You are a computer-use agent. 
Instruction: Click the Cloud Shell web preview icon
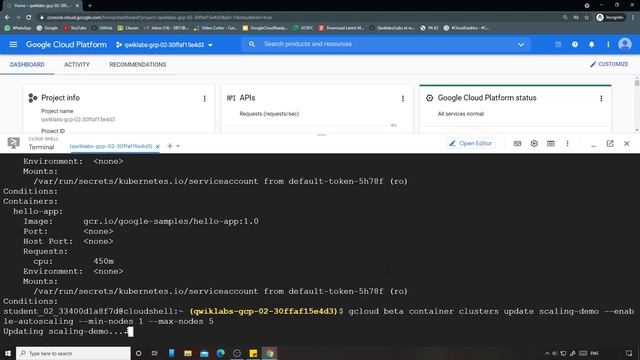point(551,144)
